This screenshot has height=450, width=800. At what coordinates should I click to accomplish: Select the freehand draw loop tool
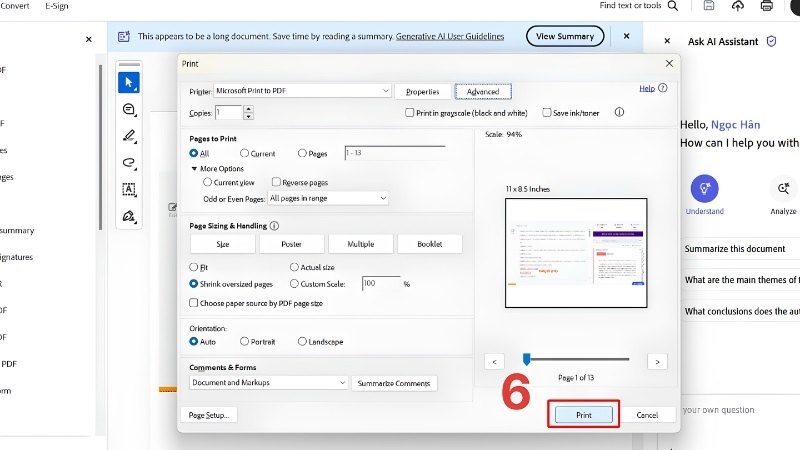tap(129, 163)
